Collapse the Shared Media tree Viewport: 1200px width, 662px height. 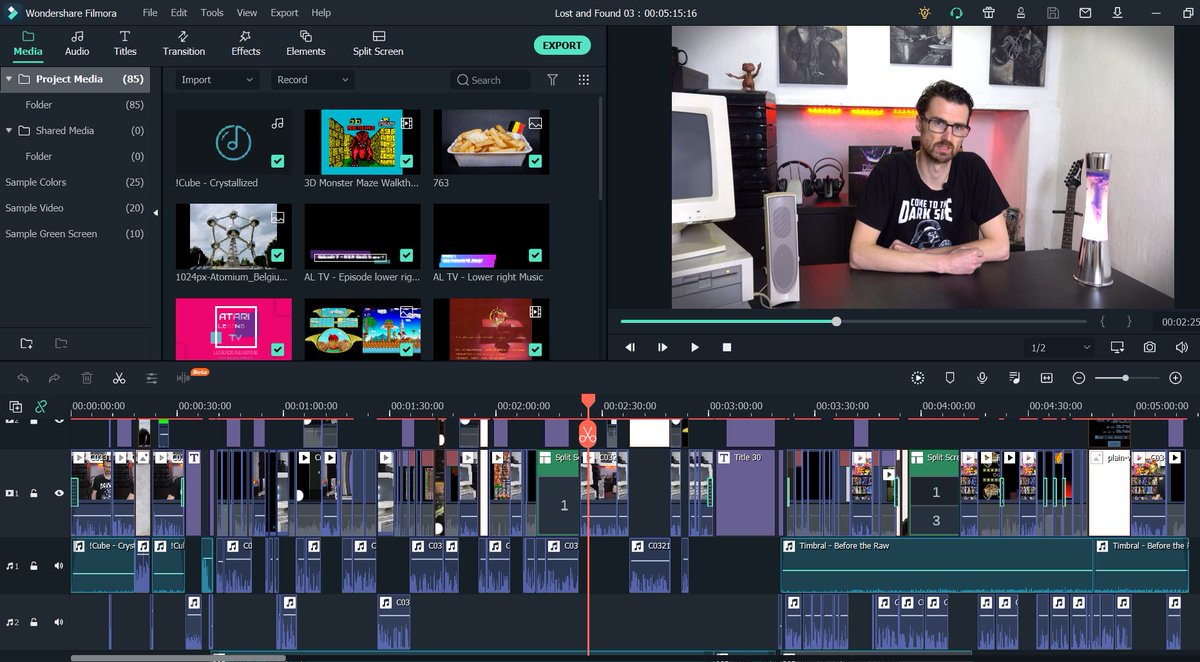pyautogui.click(x=9, y=130)
